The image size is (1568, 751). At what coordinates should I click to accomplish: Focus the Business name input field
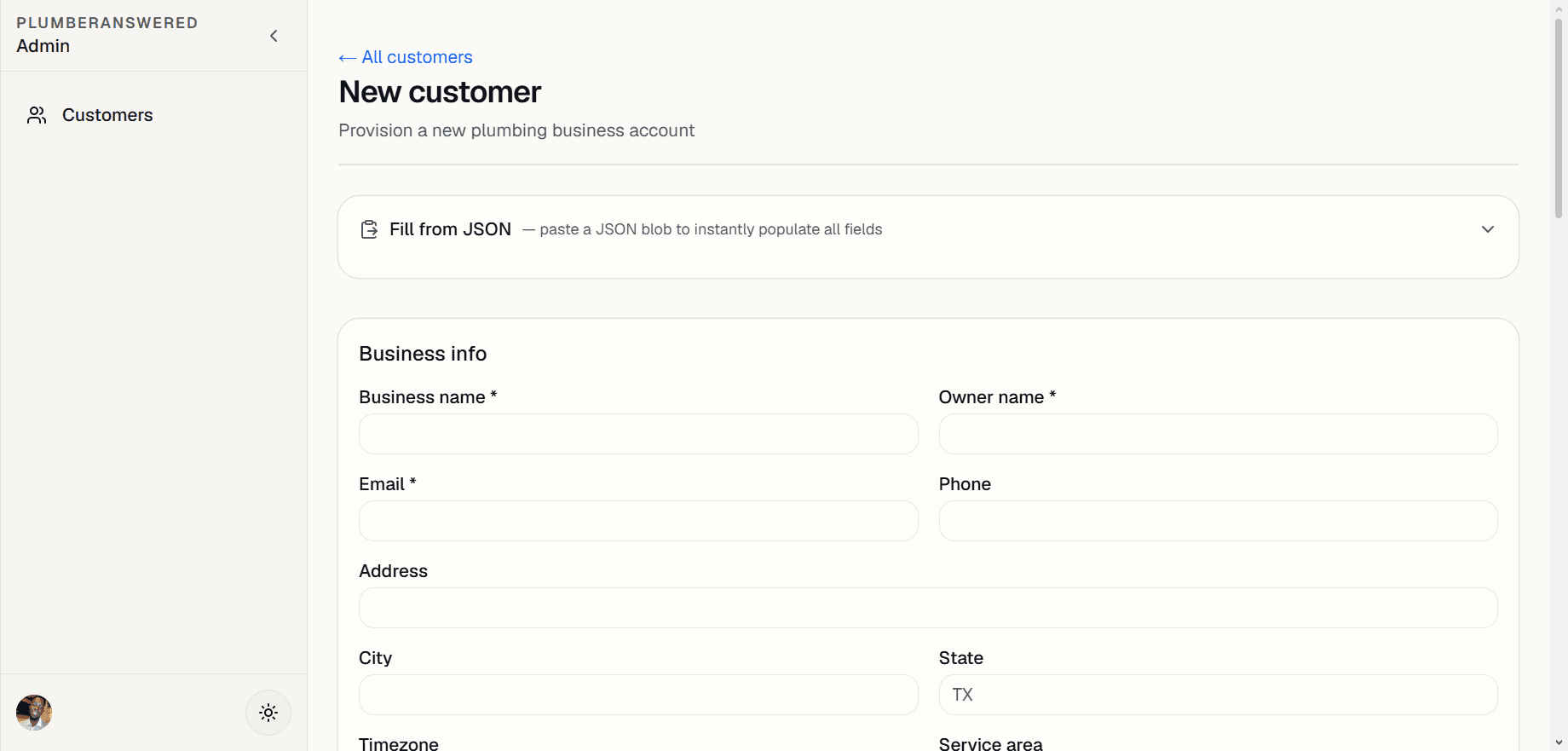click(x=638, y=434)
